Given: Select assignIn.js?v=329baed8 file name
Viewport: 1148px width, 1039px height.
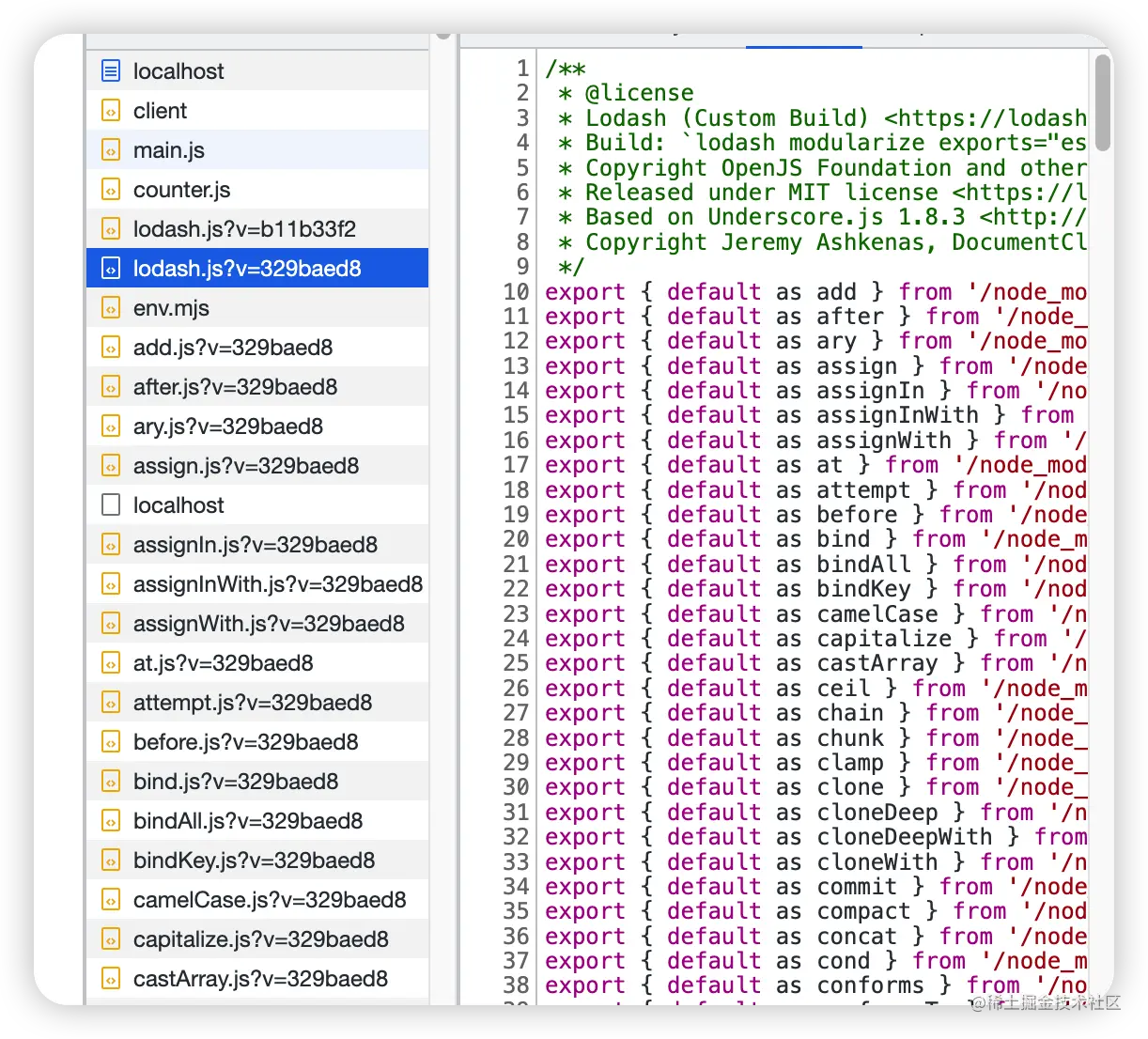Looking at the screenshot, I should click(x=256, y=545).
